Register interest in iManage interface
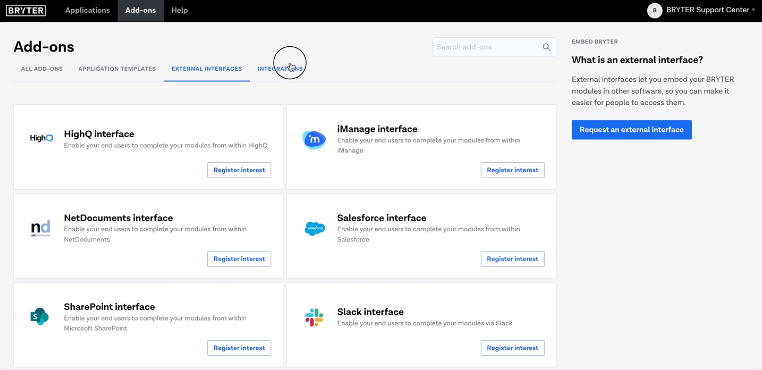This screenshot has width=762, height=370. tap(512, 170)
